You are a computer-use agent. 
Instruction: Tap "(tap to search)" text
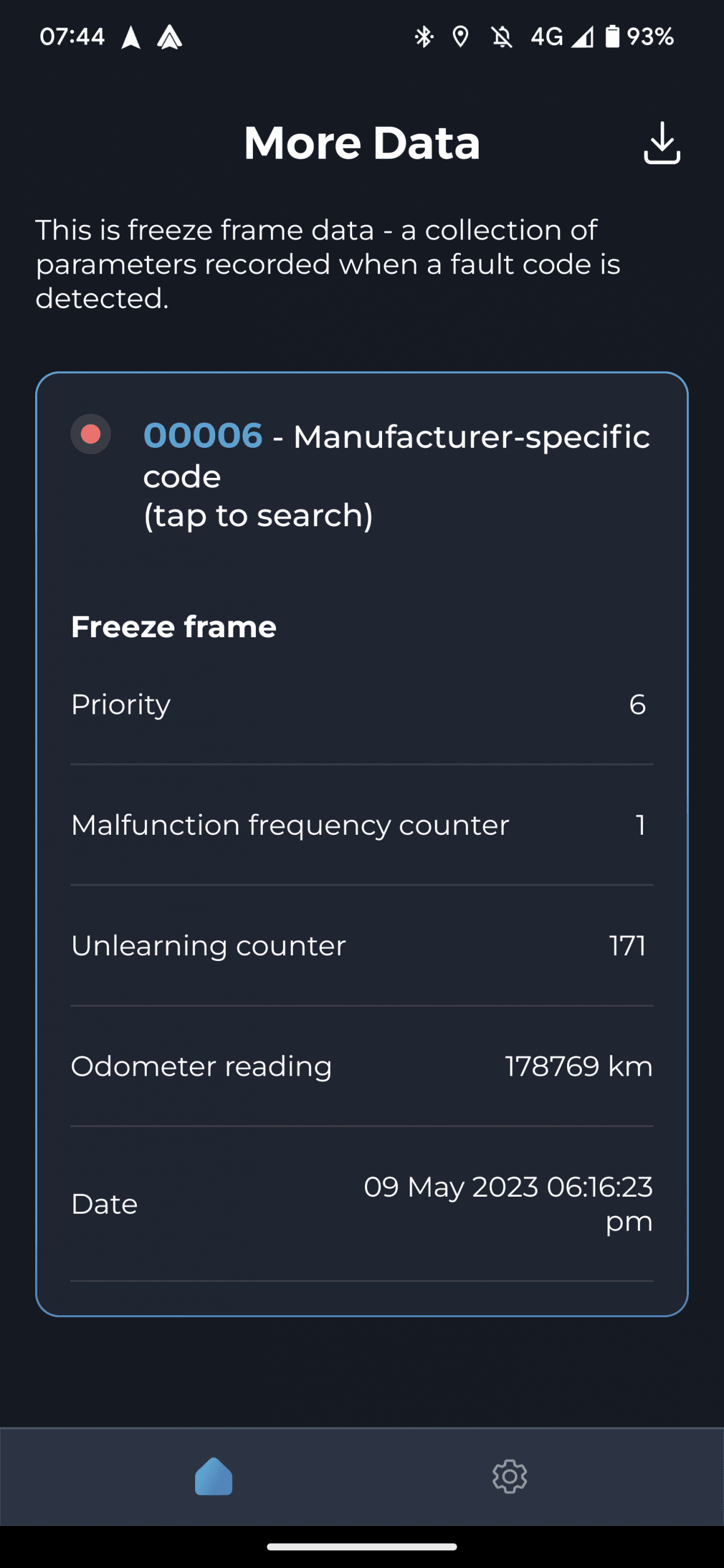tap(258, 516)
